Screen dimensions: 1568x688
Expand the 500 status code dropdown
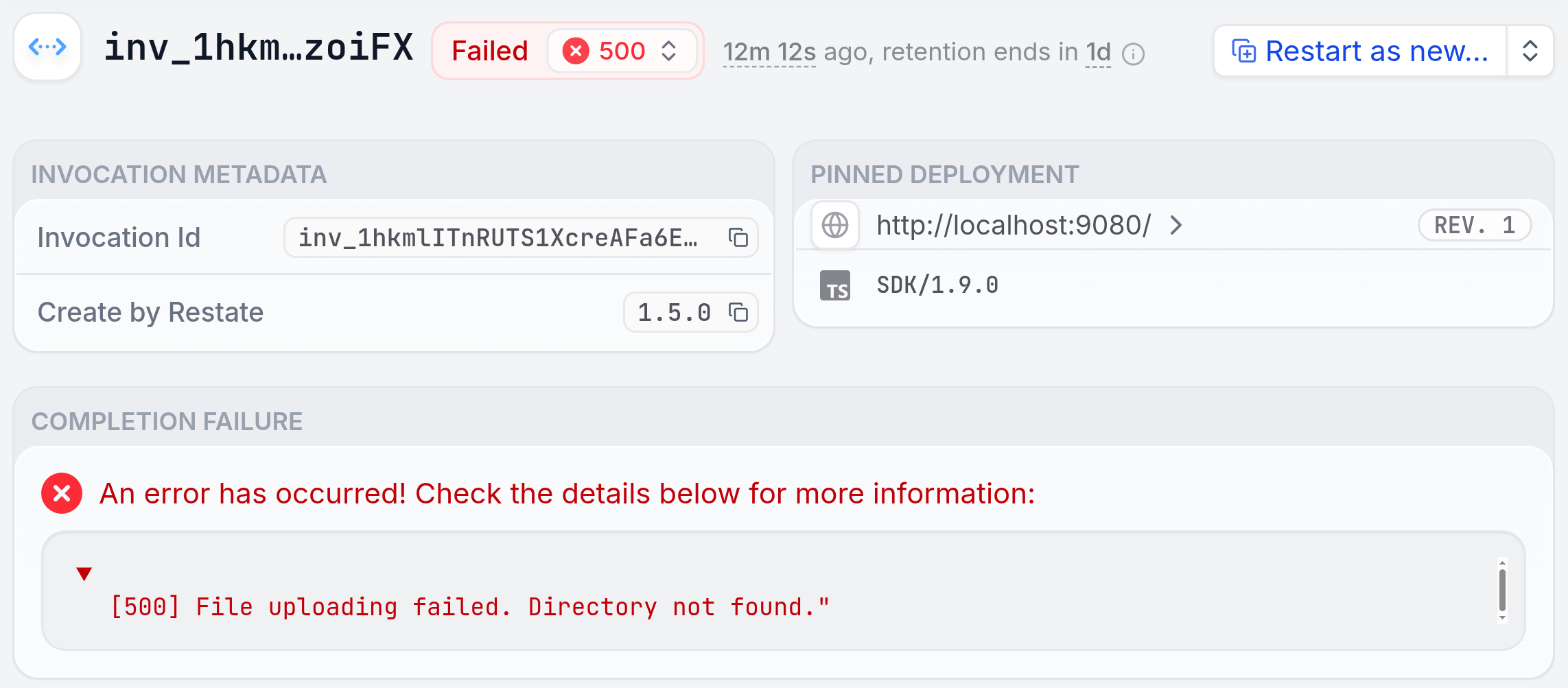pyautogui.click(x=669, y=51)
